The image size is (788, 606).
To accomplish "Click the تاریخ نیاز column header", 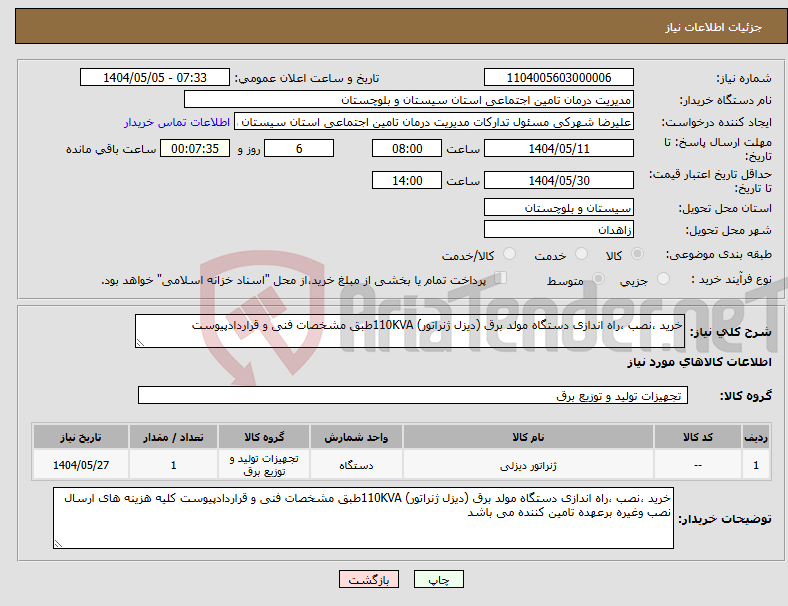I will [81, 437].
